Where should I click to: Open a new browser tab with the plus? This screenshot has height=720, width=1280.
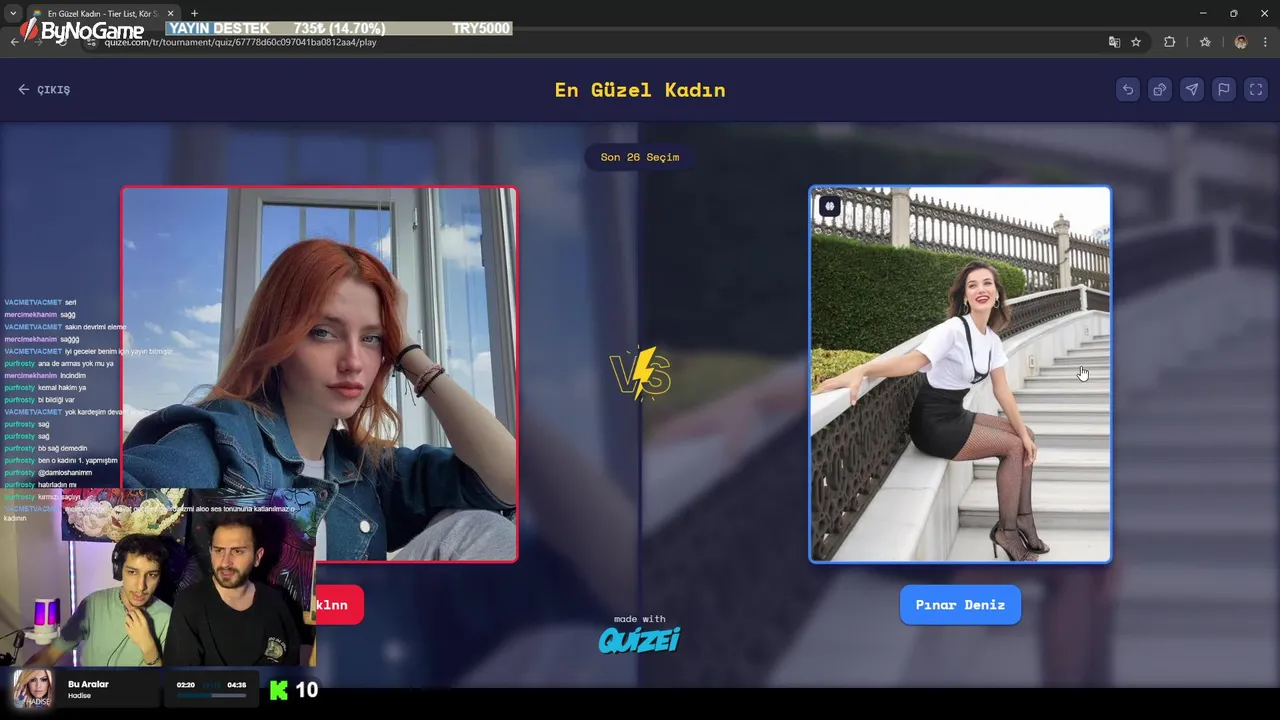pyautogui.click(x=194, y=13)
